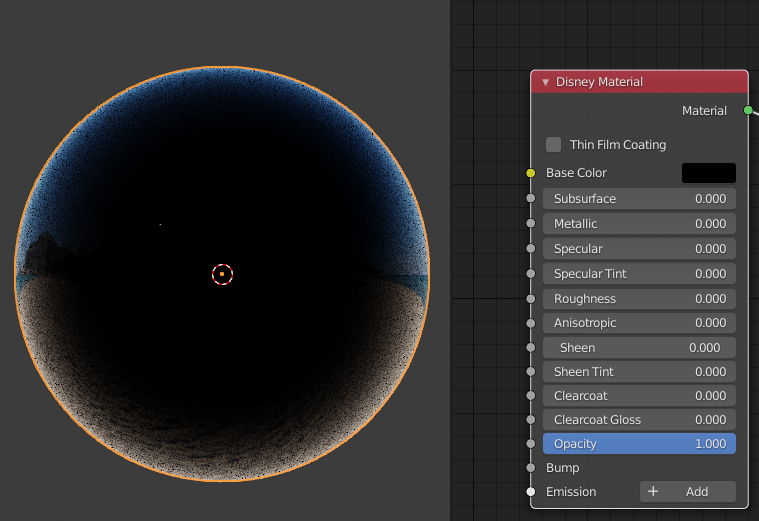759x521 pixels.
Task: Click the 3D cursor in the viewport
Action: (222, 274)
